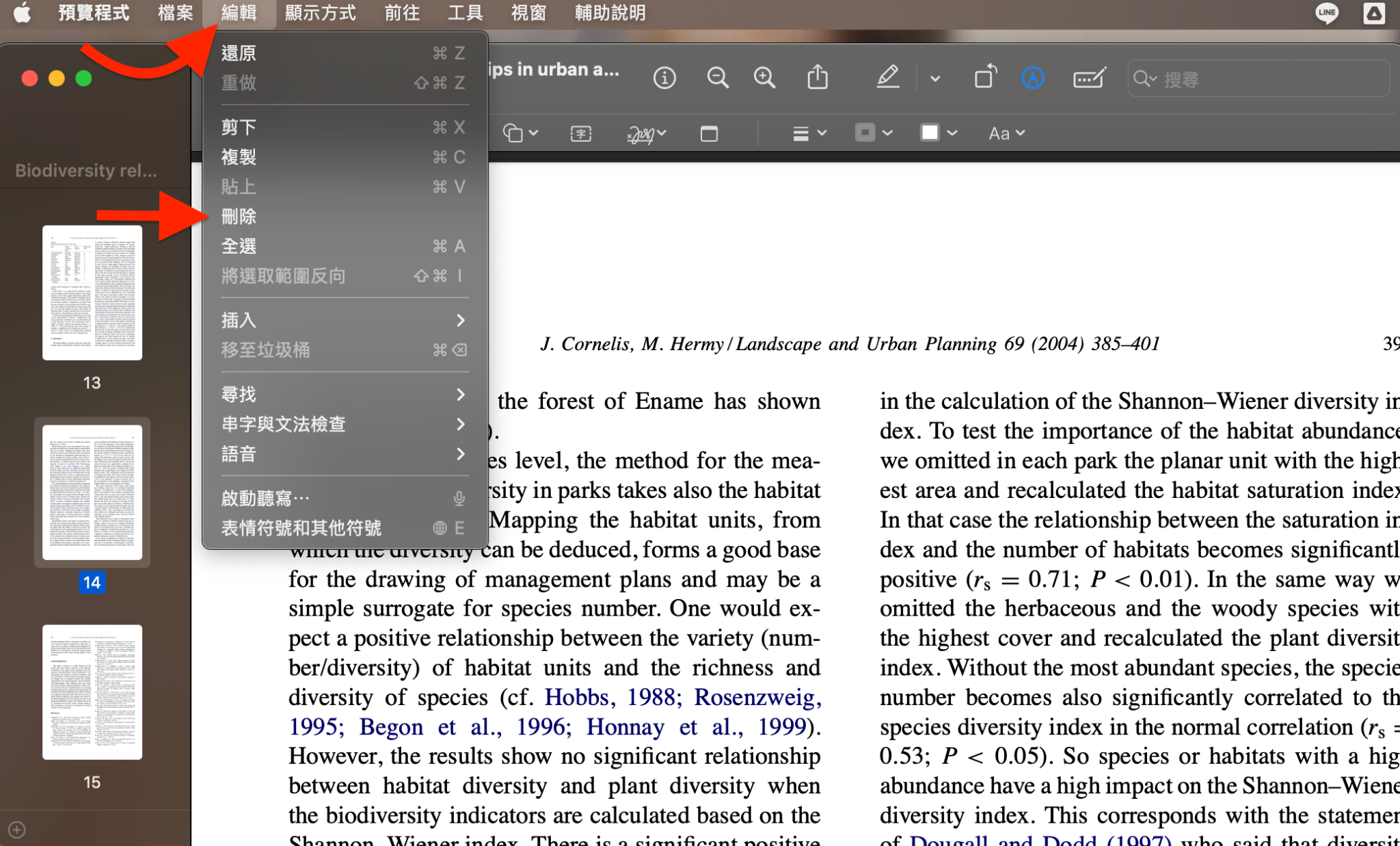1400x846 pixels.
Task: Rotate the current page
Action: [984, 77]
